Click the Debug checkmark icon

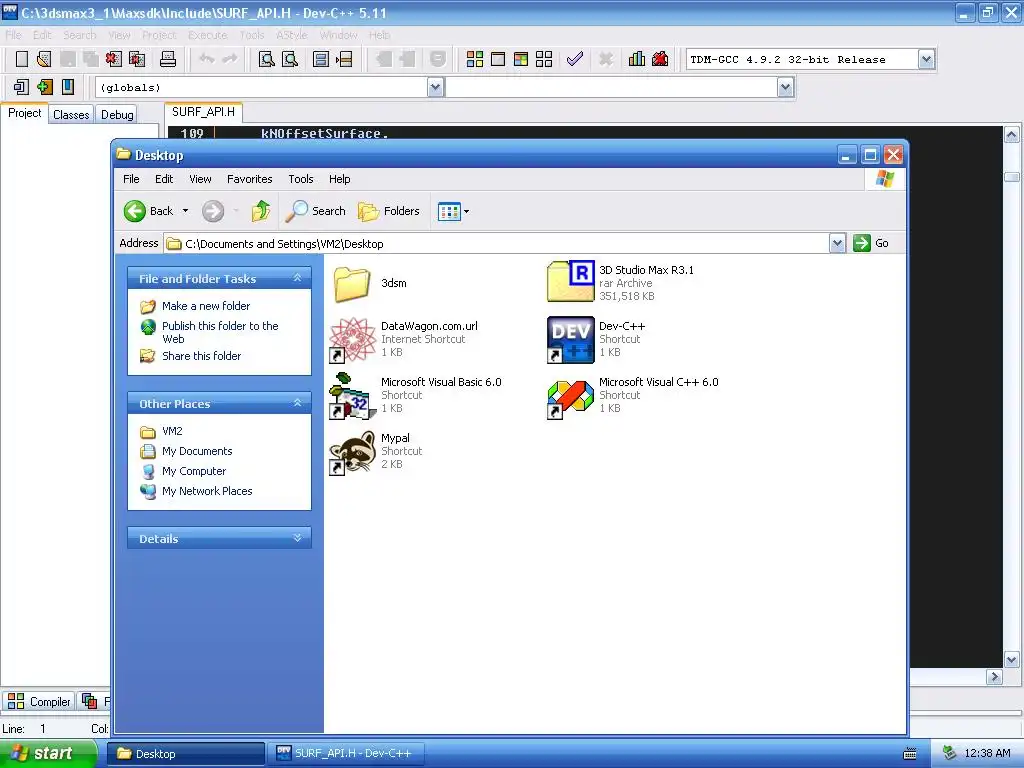click(575, 59)
